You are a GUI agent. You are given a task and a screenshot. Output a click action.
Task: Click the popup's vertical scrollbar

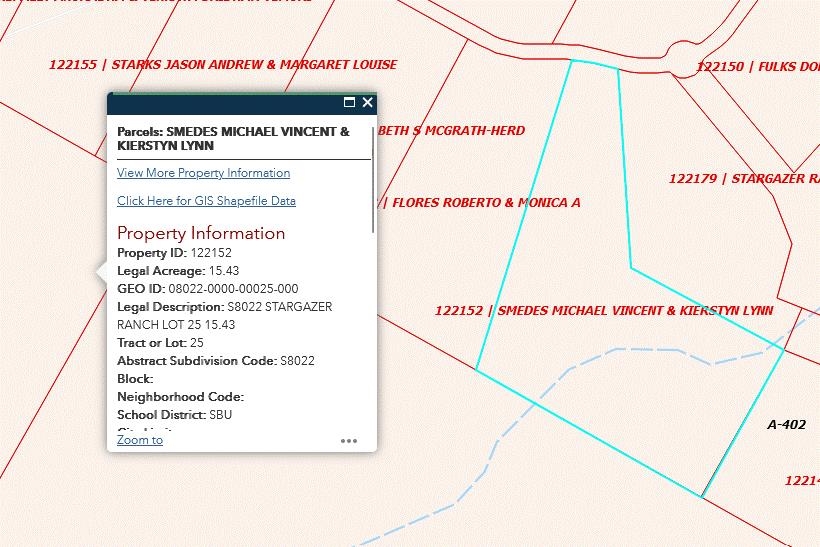coord(374,180)
